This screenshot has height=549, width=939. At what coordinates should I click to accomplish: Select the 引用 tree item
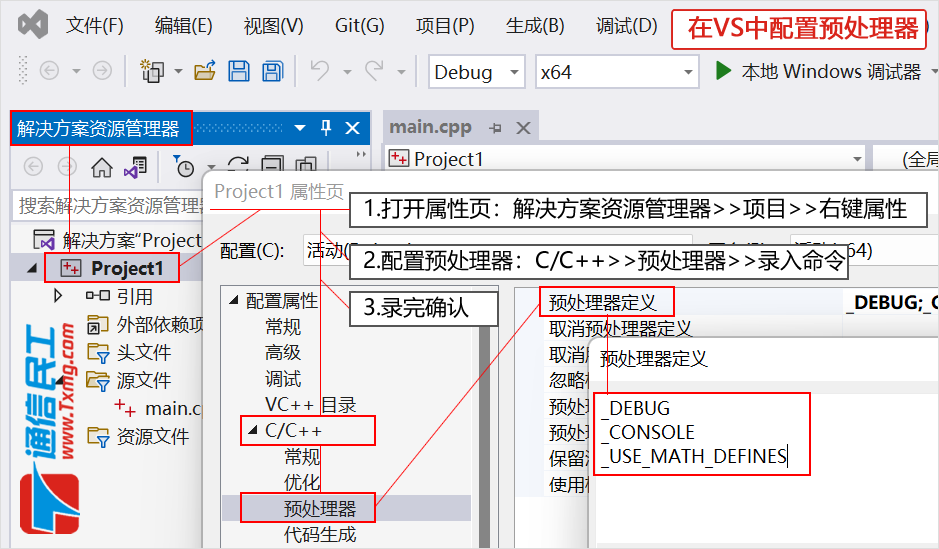tap(120, 296)
